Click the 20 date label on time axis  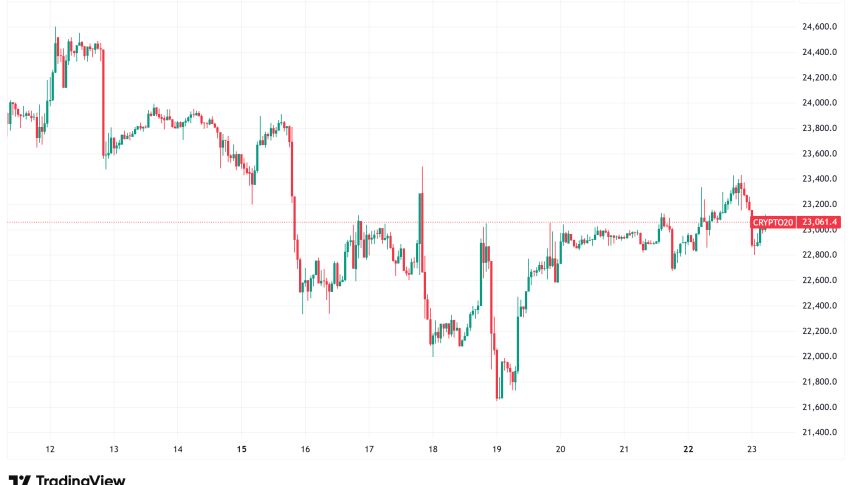[560, 450]
